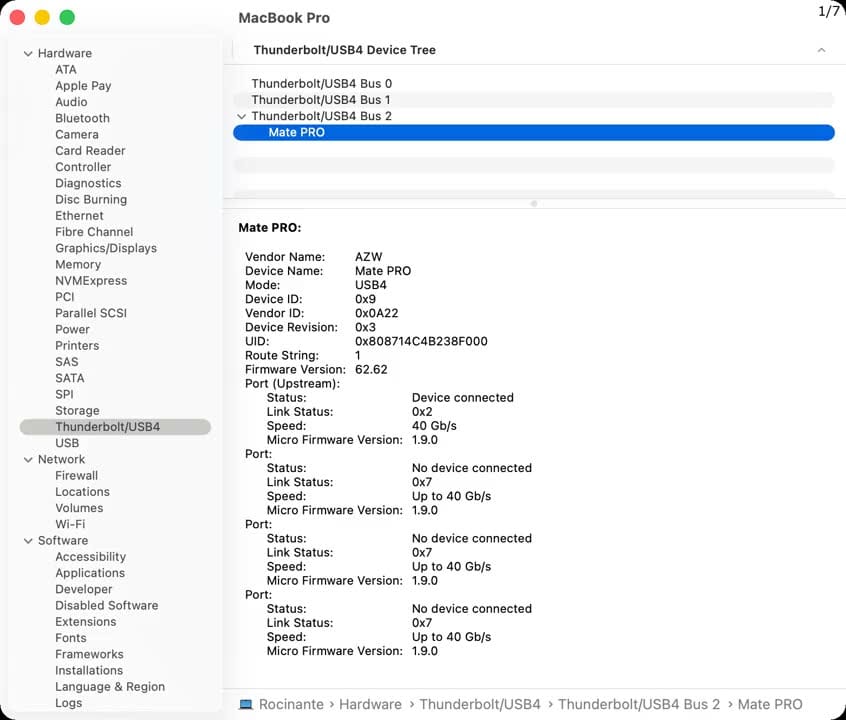846x720 pixels.
Task: Open Fonts under Software
Action: pos(71,638)
